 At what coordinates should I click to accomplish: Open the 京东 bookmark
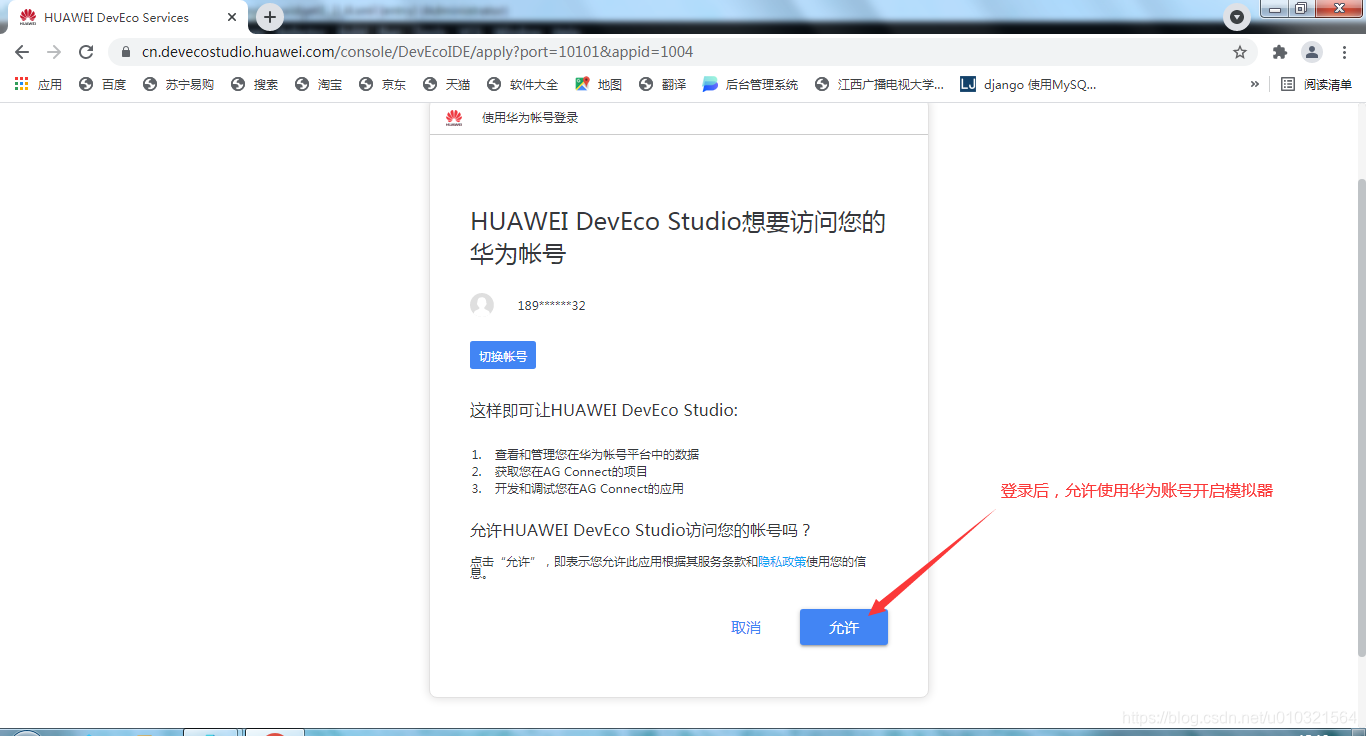coord(382,84)
